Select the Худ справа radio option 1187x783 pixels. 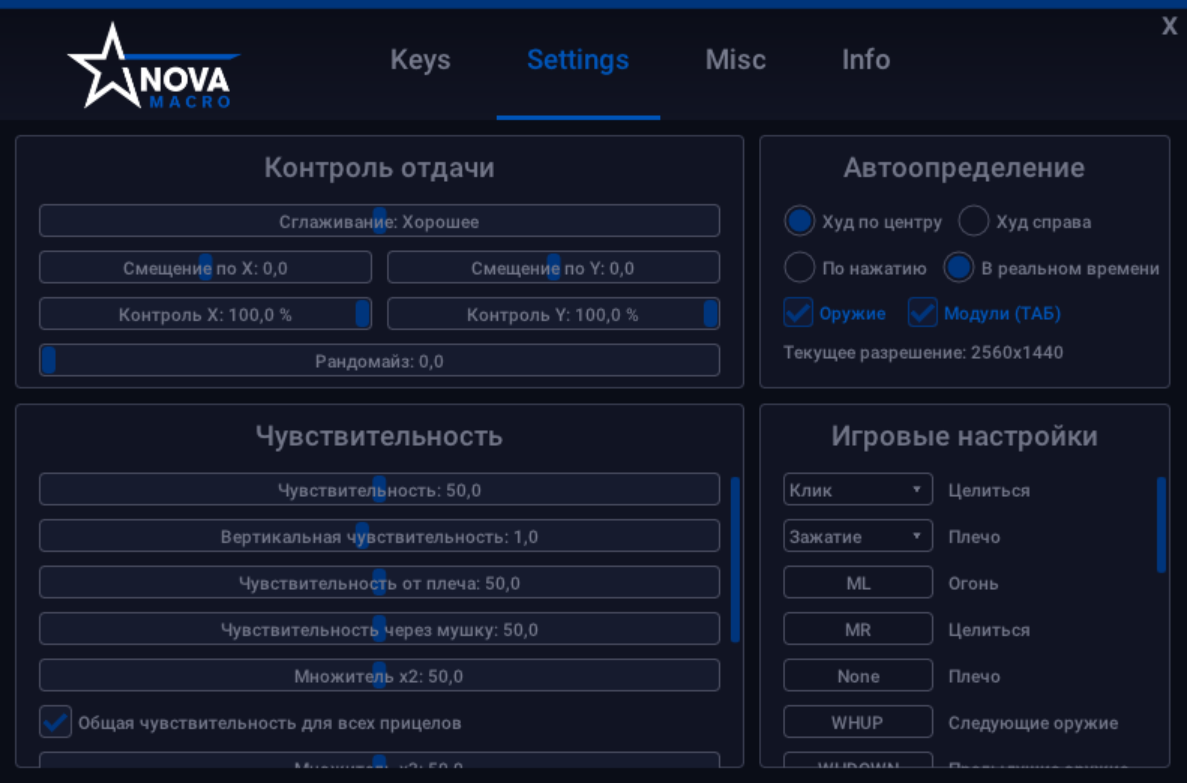click(x=973, y=221)
